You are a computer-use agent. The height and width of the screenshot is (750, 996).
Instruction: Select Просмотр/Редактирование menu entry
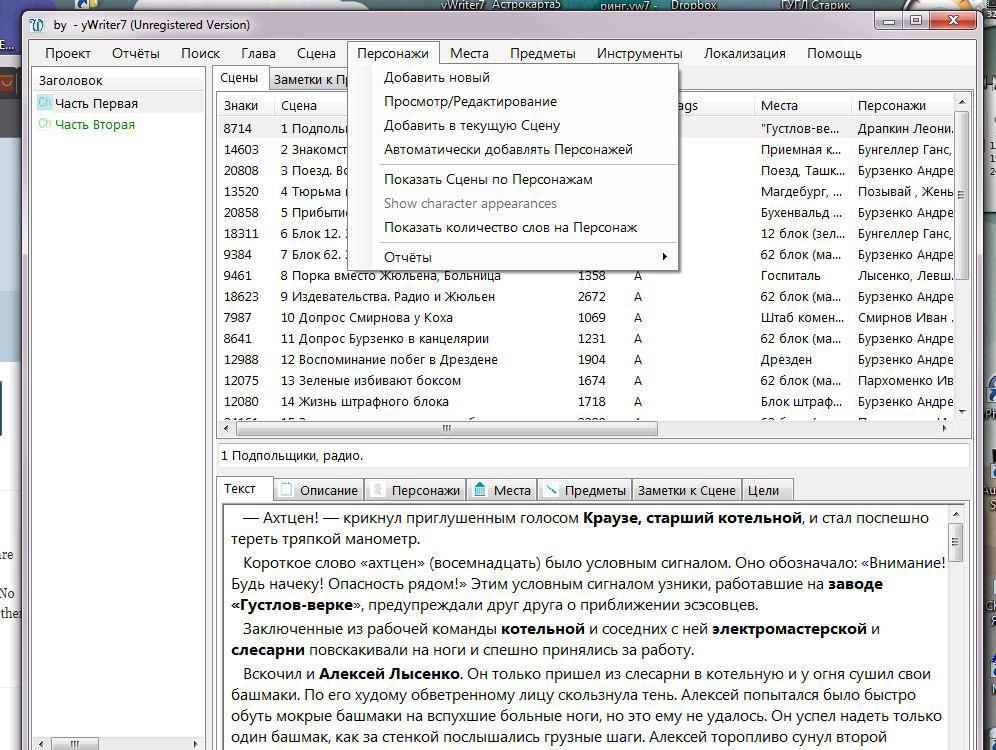pos(470,102)
